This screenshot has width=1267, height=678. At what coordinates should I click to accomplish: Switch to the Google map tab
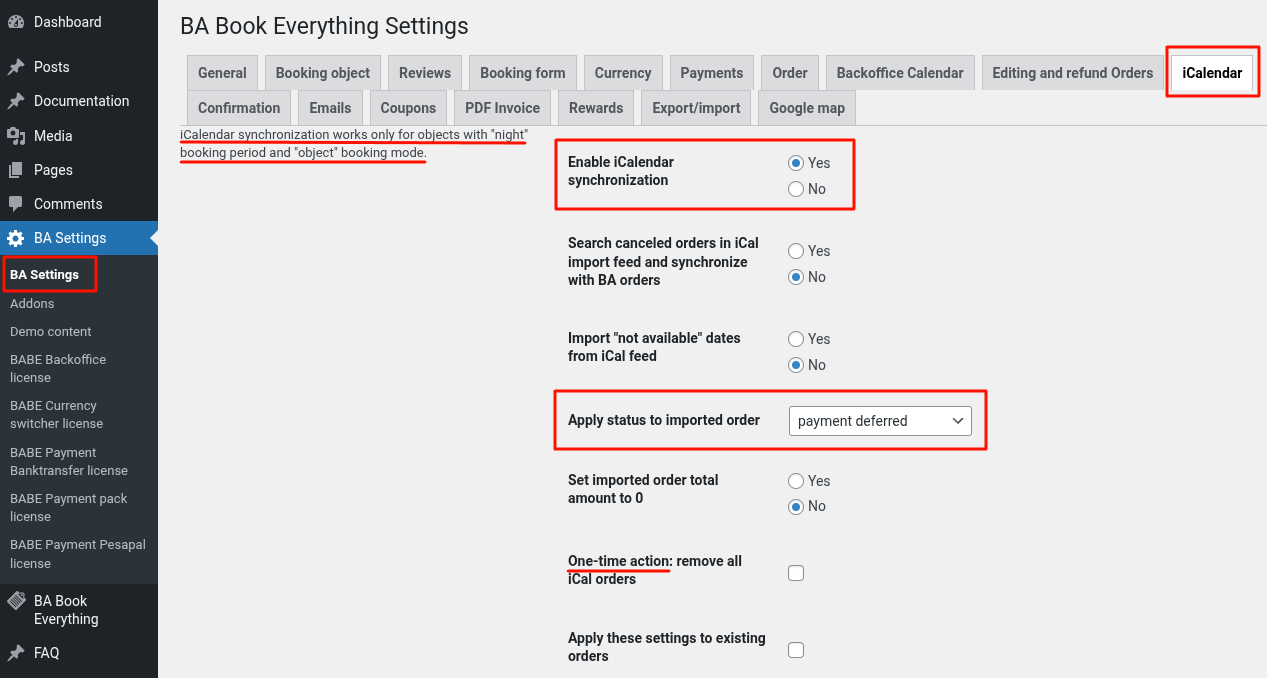pyautogui.click(x=806, y=108)
